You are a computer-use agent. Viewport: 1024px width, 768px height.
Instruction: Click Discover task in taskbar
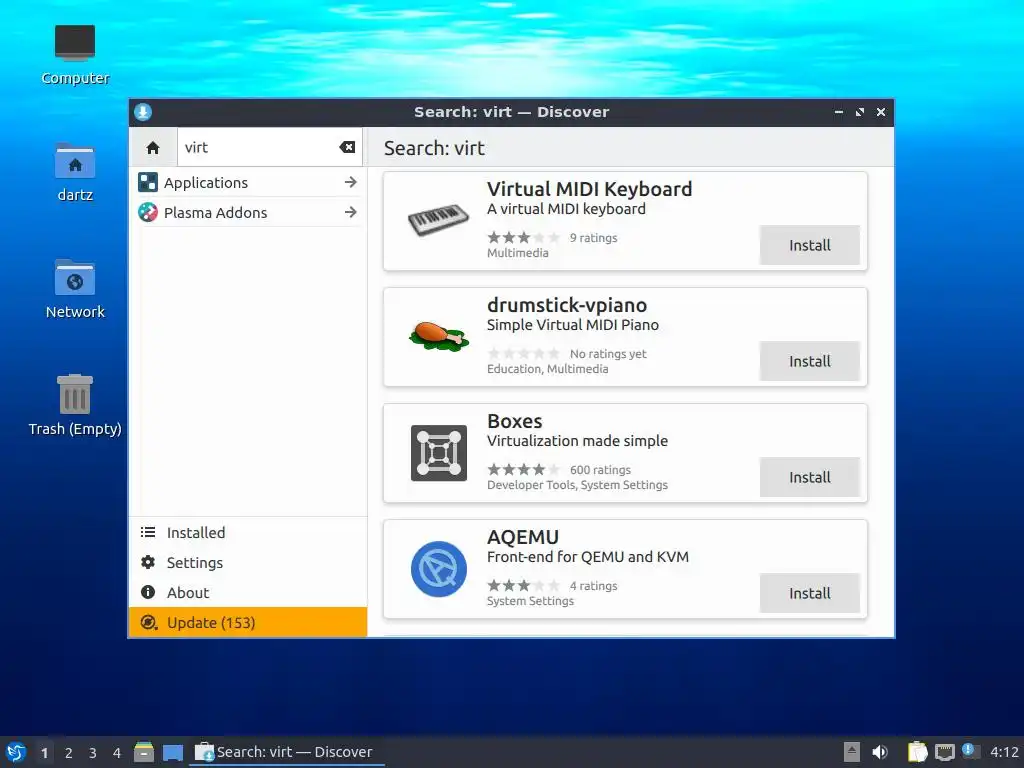pos(287,752)
